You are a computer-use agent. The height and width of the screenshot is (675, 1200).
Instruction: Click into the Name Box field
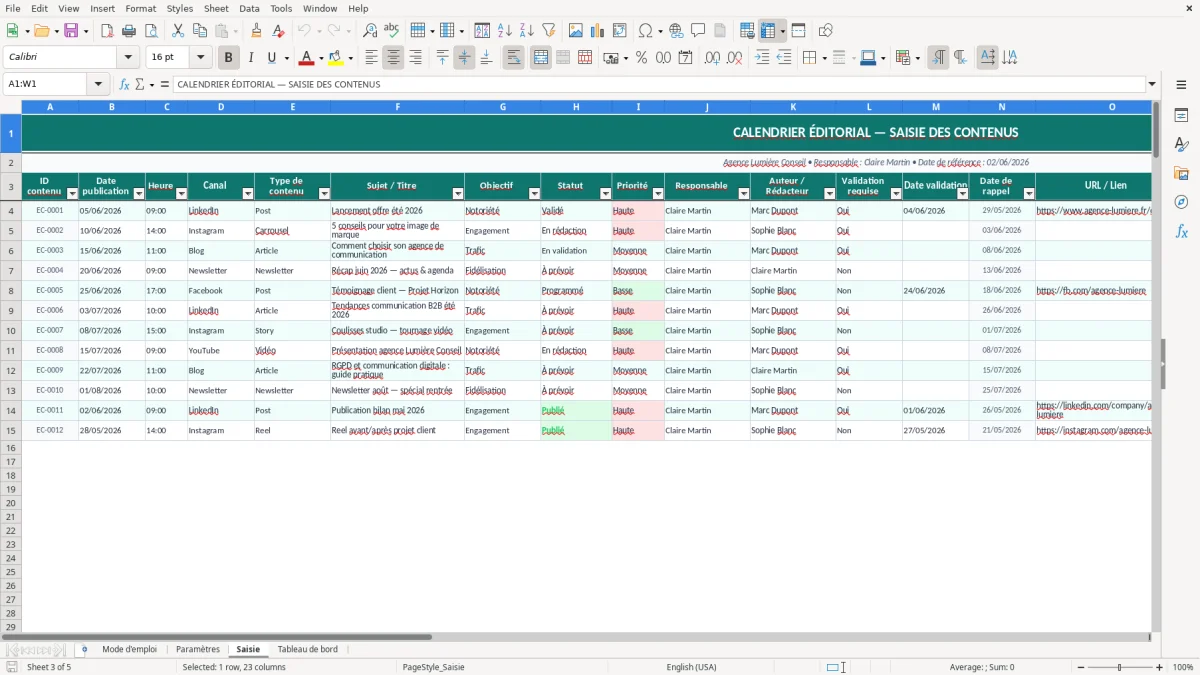tap(46, 85)
